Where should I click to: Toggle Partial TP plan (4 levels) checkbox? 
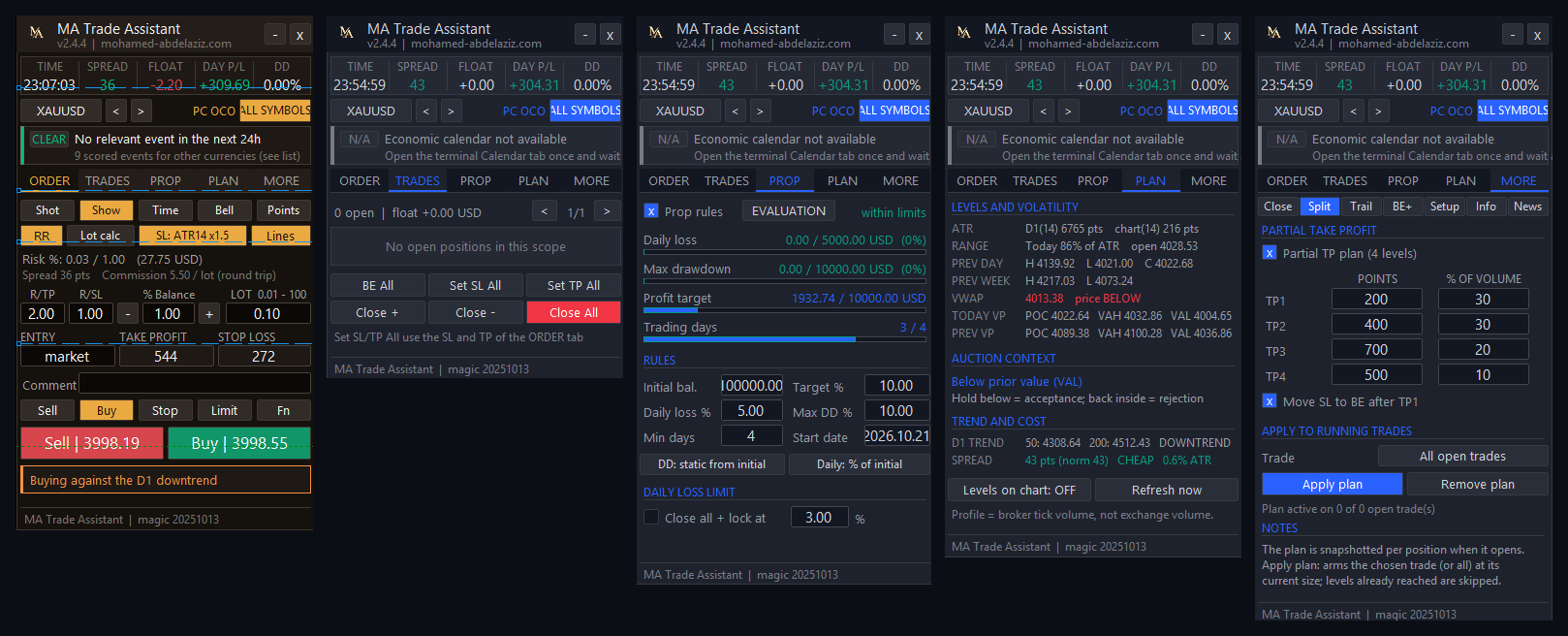click(x=1270, y=253)
